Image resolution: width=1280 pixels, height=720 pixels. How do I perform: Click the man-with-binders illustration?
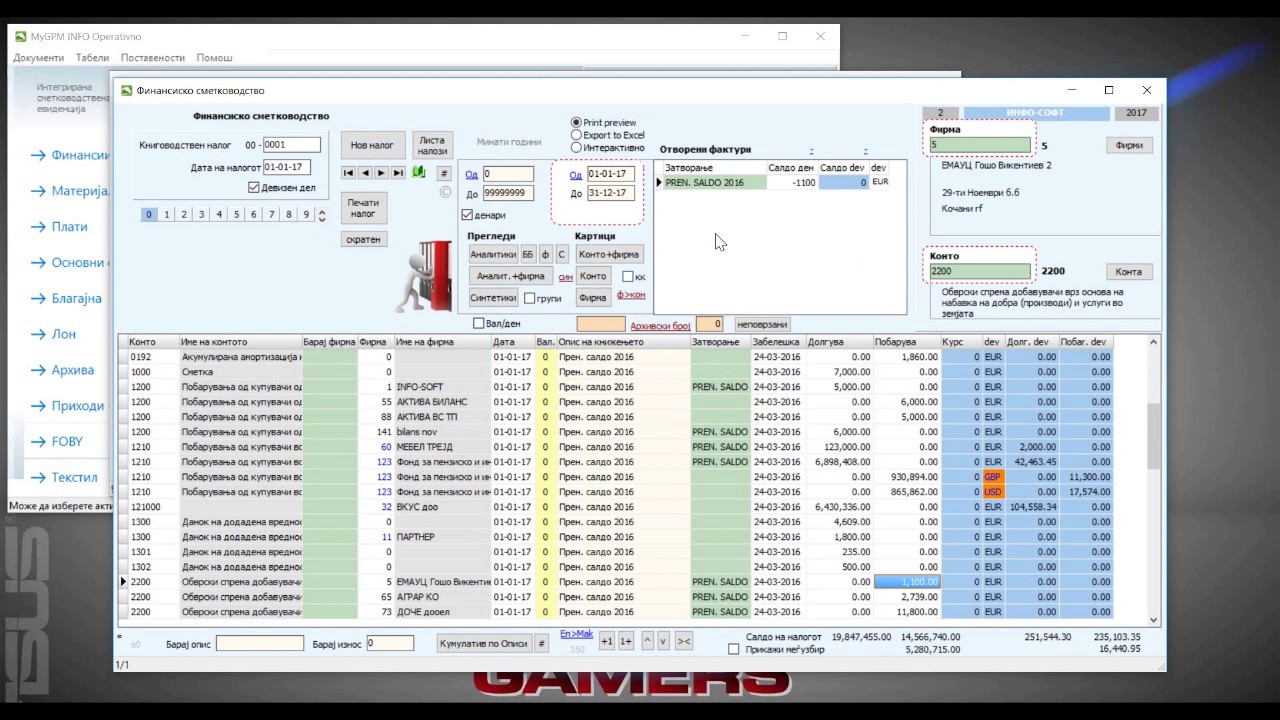(x=427, y=277)
